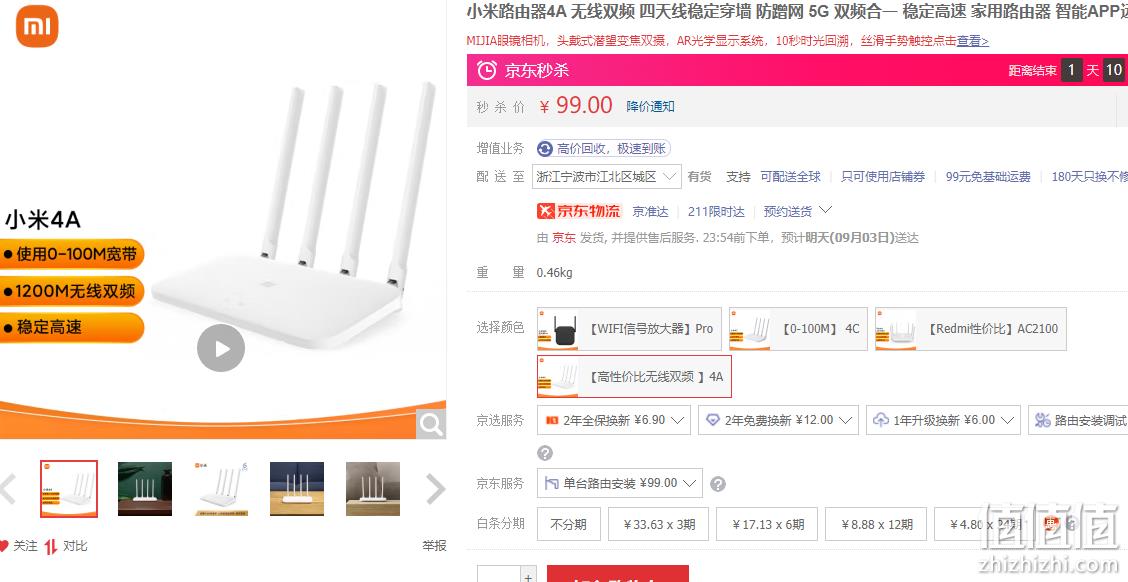Select the 【WIFI信号放大器】Pro option
The height and width of the screenshot is (582, 1128).
point(629,329)
